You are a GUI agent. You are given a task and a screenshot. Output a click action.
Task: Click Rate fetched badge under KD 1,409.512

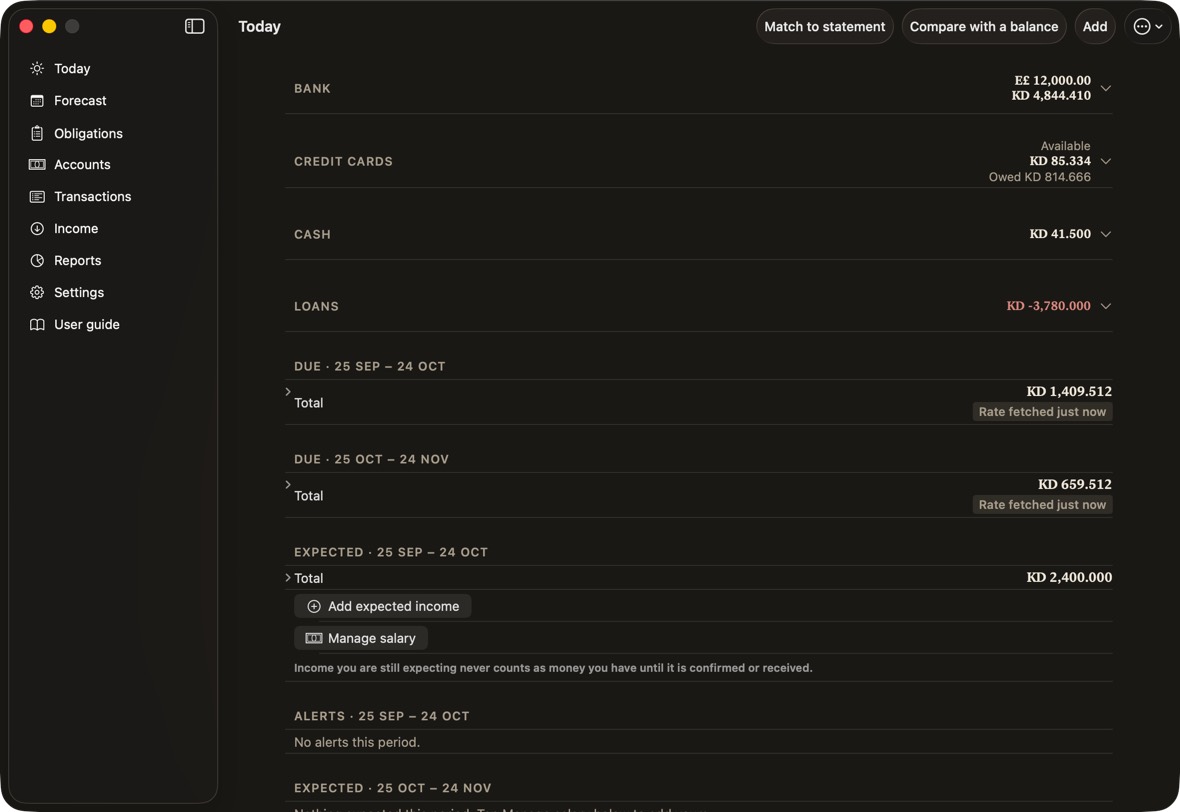click(1042, 412)
